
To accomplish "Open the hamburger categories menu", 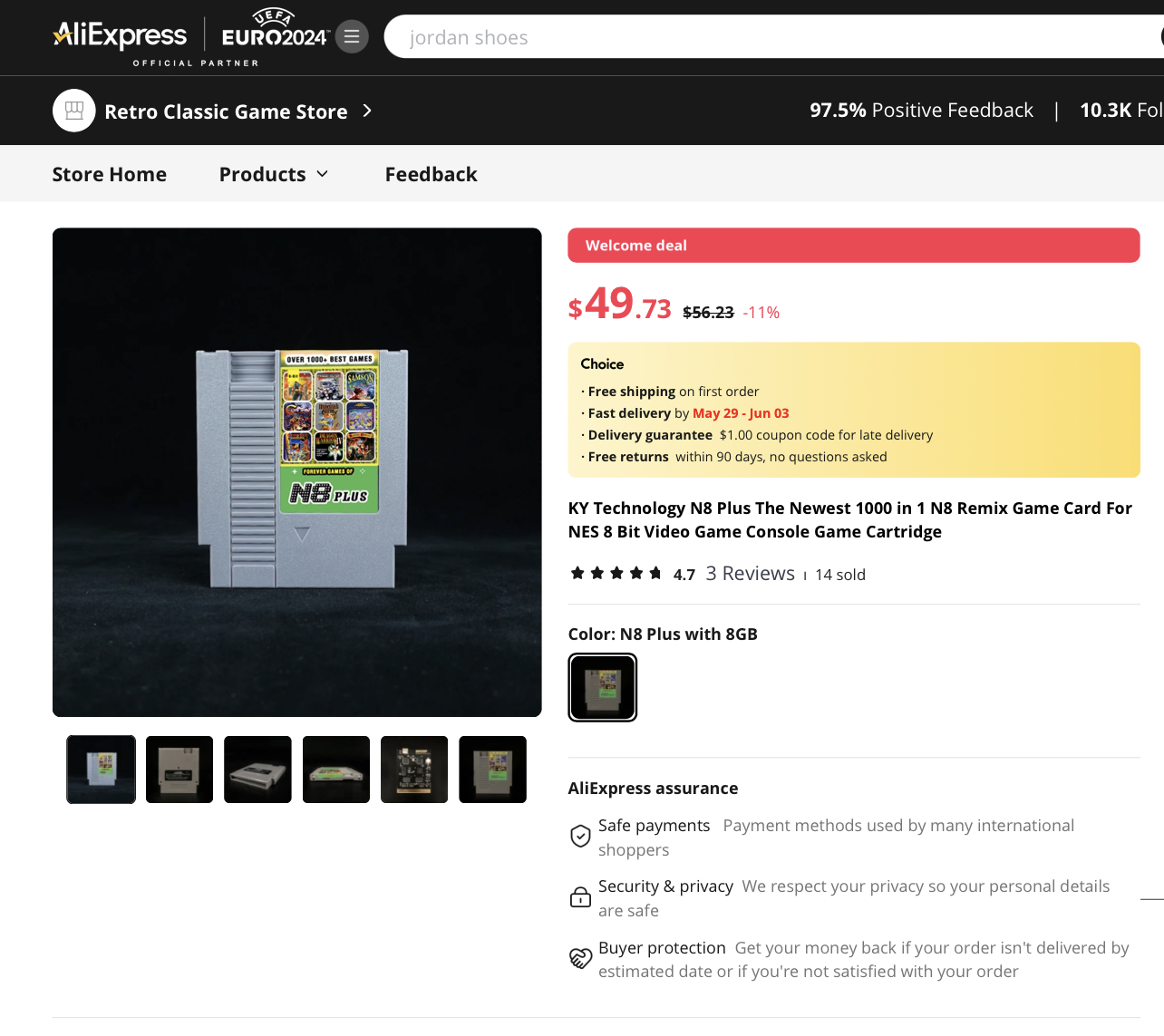I will [x=352, y=36].
